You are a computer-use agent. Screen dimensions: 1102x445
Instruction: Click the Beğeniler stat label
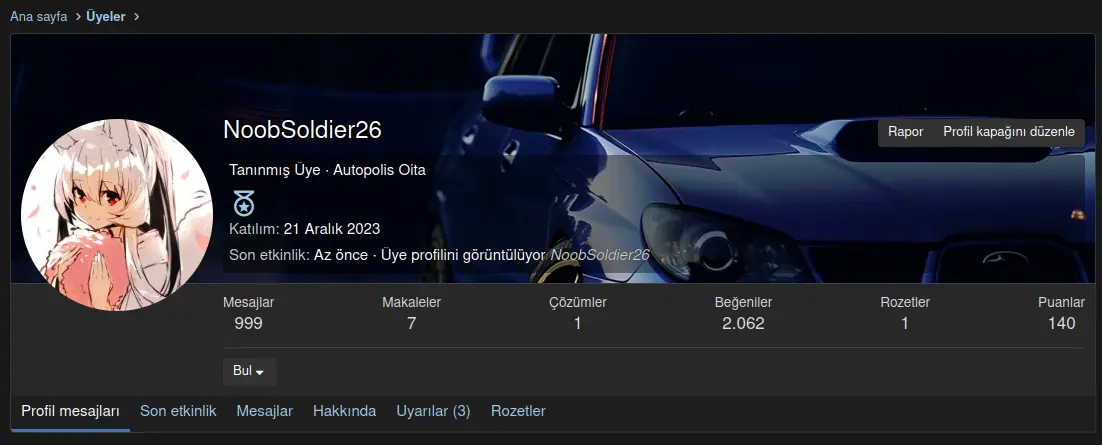tap(743, 302)
